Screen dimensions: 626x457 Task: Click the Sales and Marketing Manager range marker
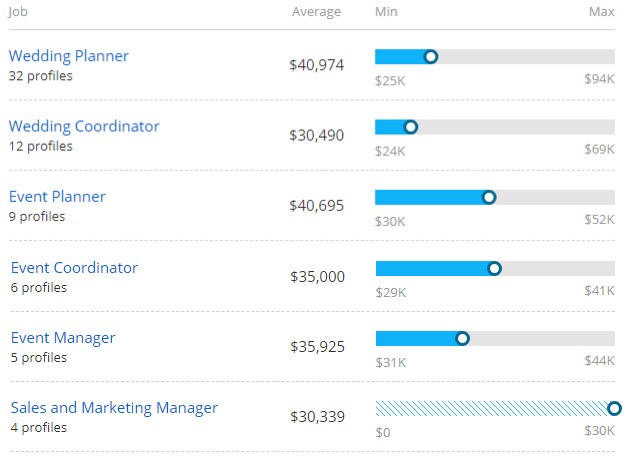[614, 408]
